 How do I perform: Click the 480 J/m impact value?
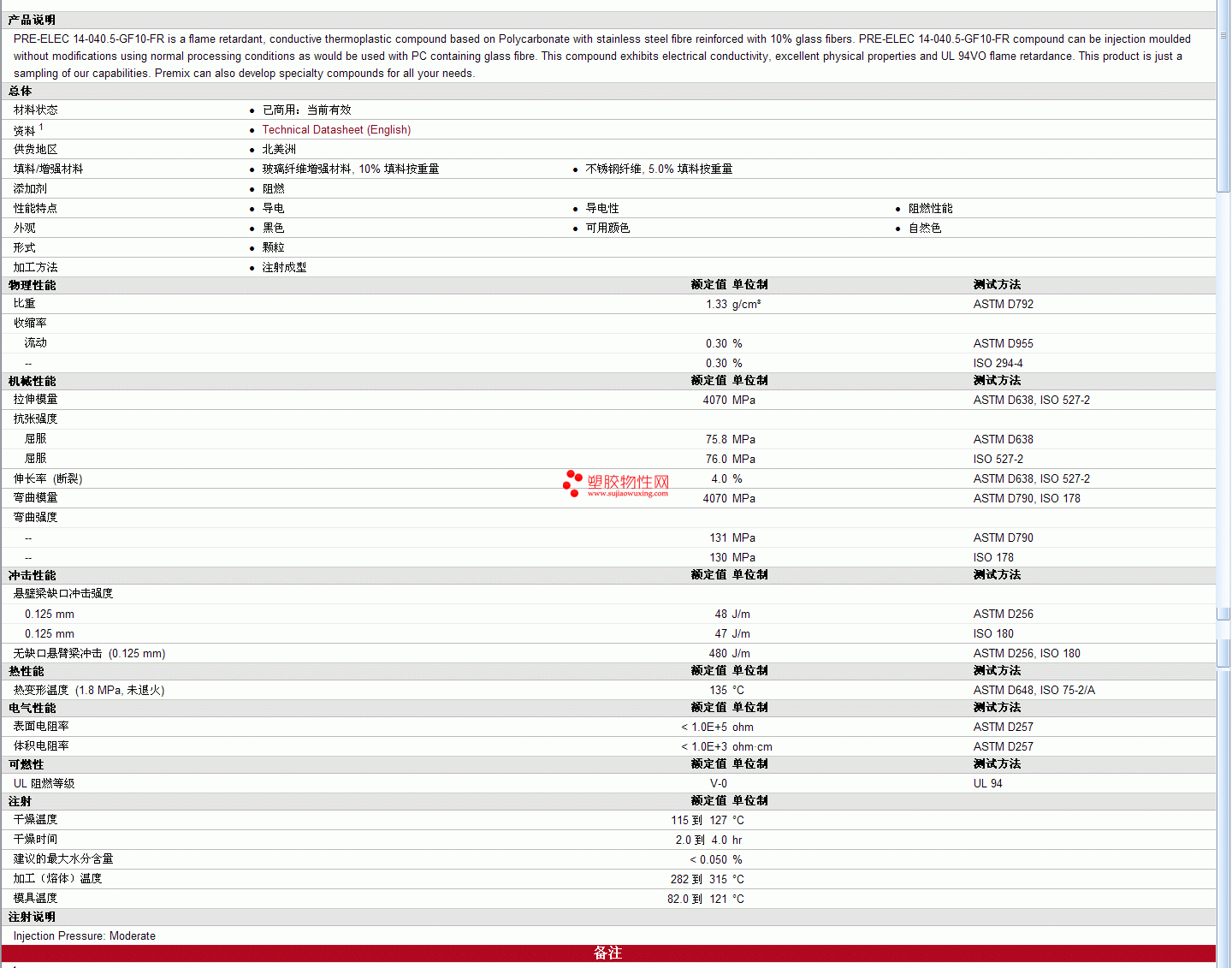pos(729,654)
